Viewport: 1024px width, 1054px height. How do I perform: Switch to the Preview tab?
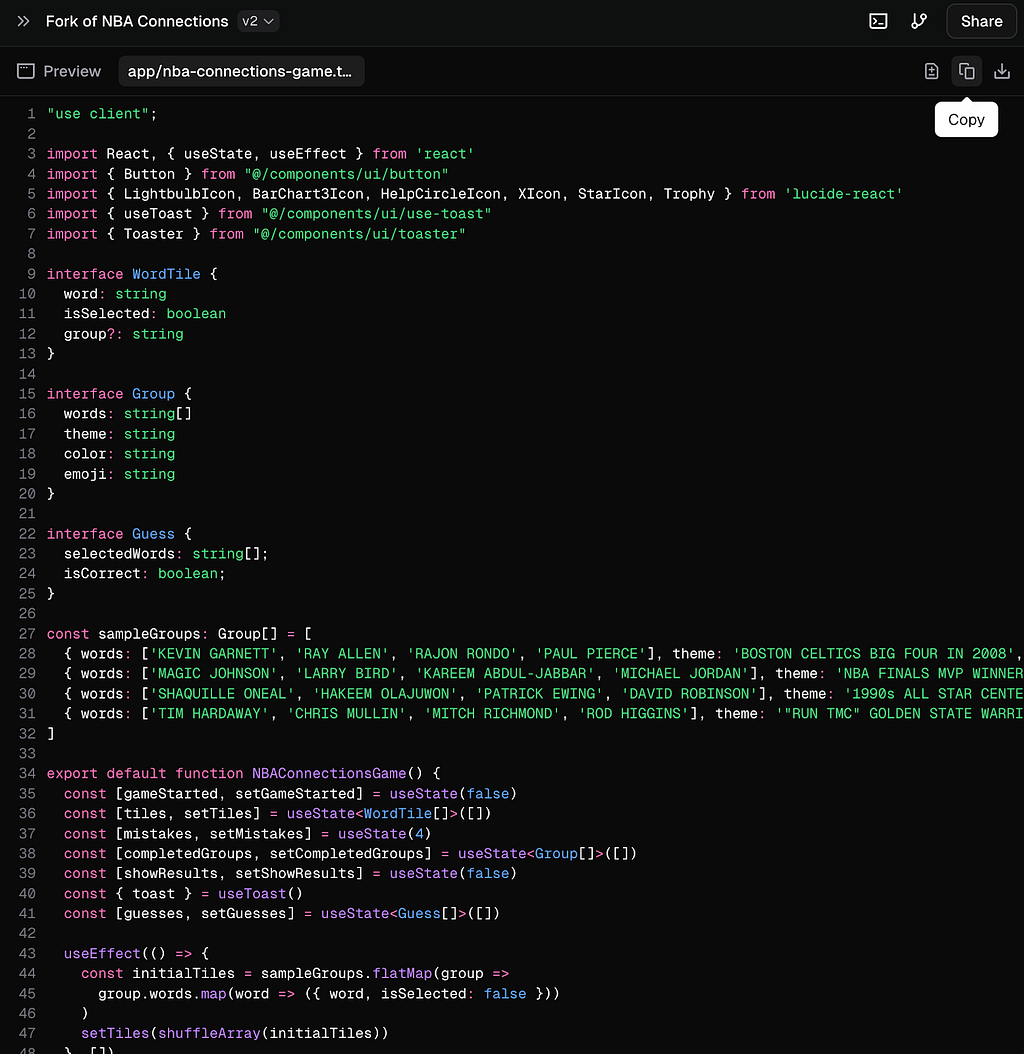[x=59, y=71]
